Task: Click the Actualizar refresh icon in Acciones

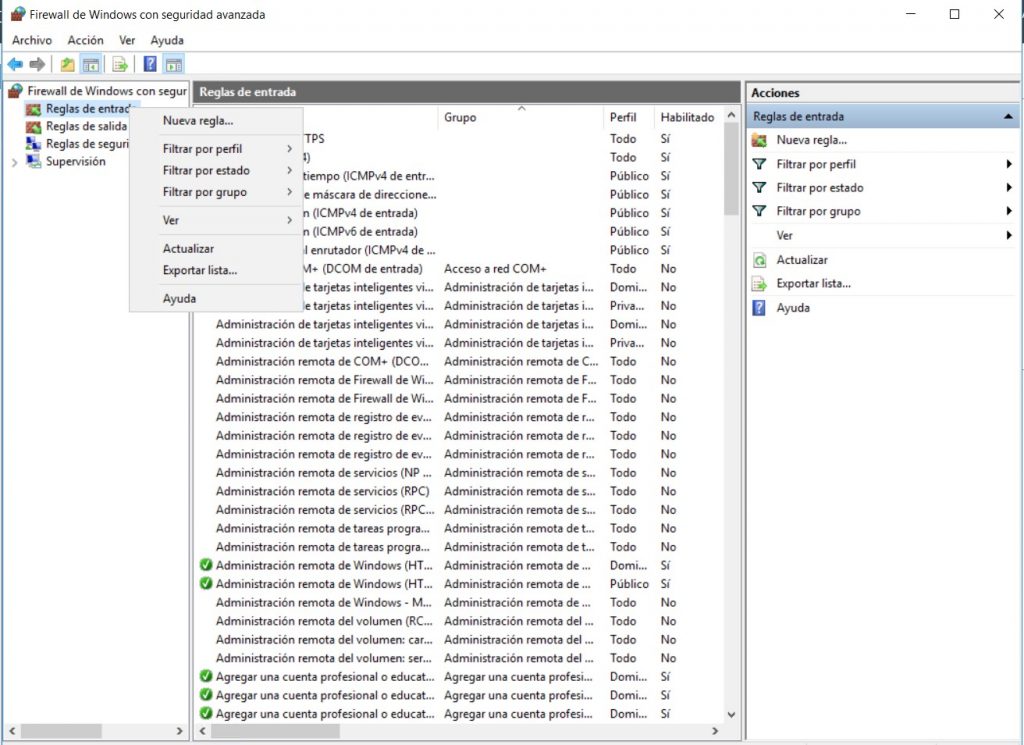Action: [759, 260]
